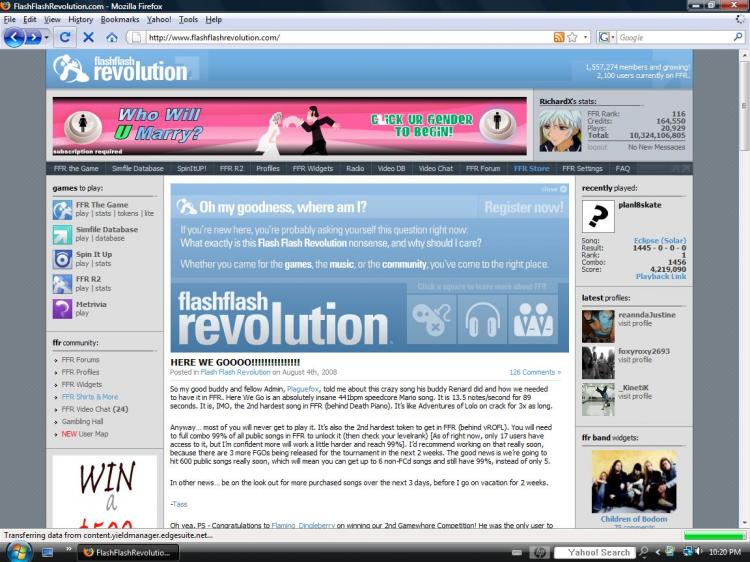The height and width of the screenshot is (562, 750).
Task: Open reanndaJustine's profile thumbnail
Action: 598,326
